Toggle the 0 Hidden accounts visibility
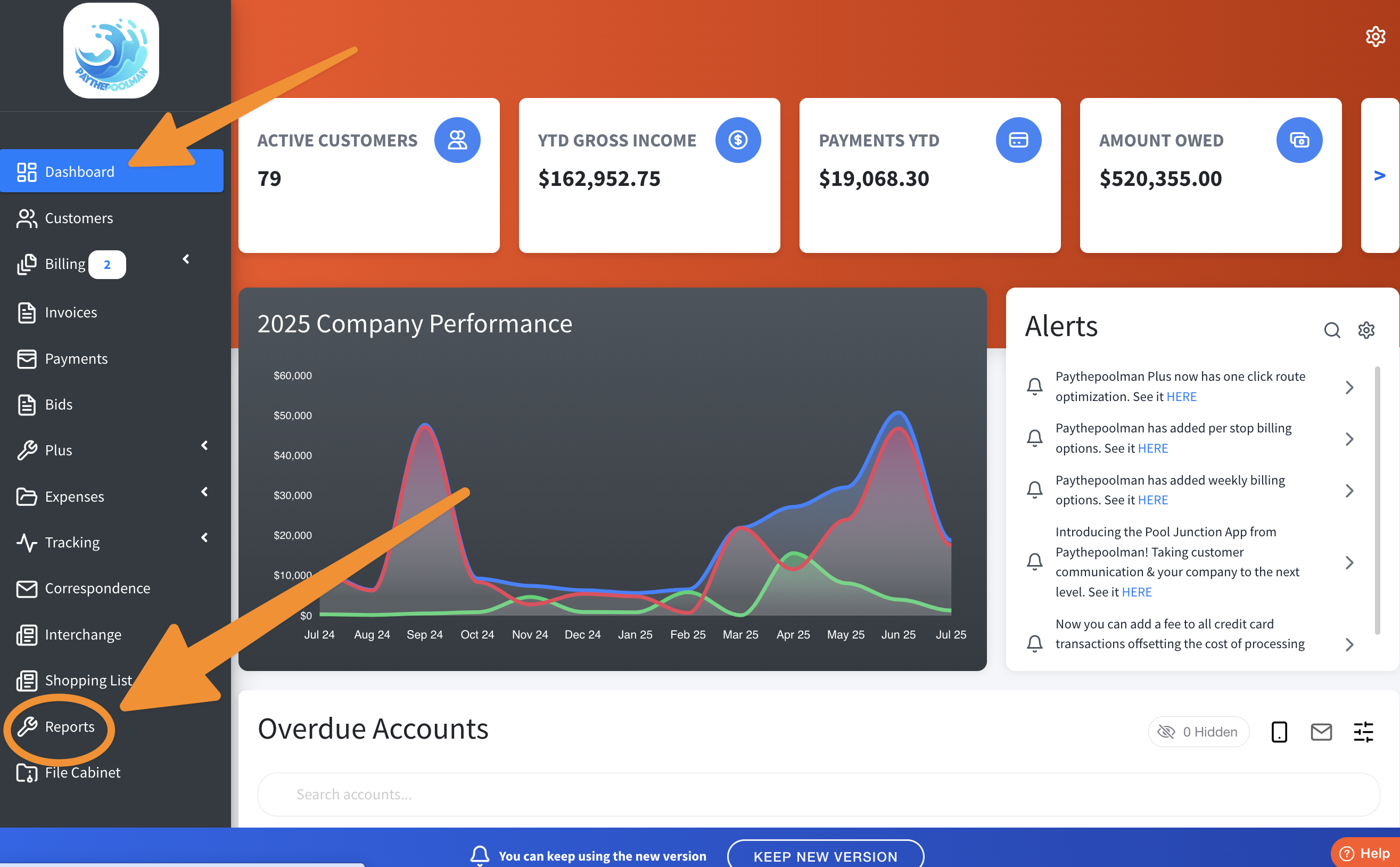 click(1198, 732)
